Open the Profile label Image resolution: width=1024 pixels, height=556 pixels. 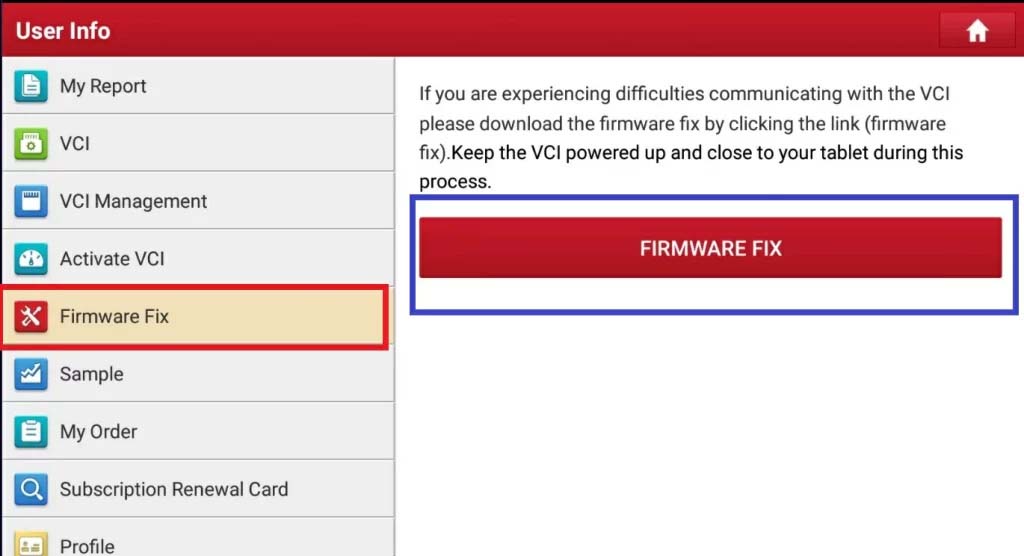pyautogui.click(x=87, y=546)
